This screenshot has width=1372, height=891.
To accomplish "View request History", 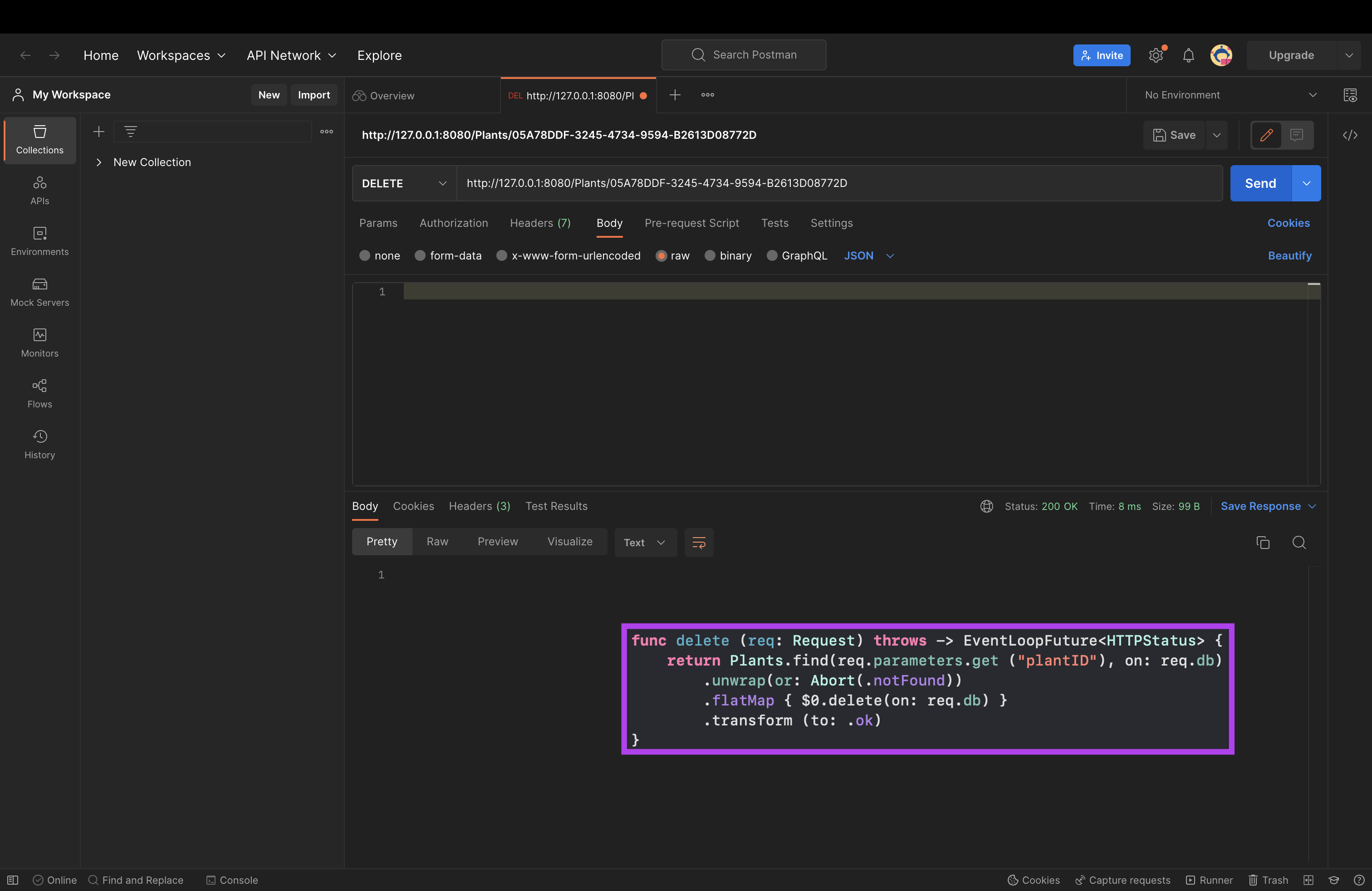I will click(x=39, y=444).
